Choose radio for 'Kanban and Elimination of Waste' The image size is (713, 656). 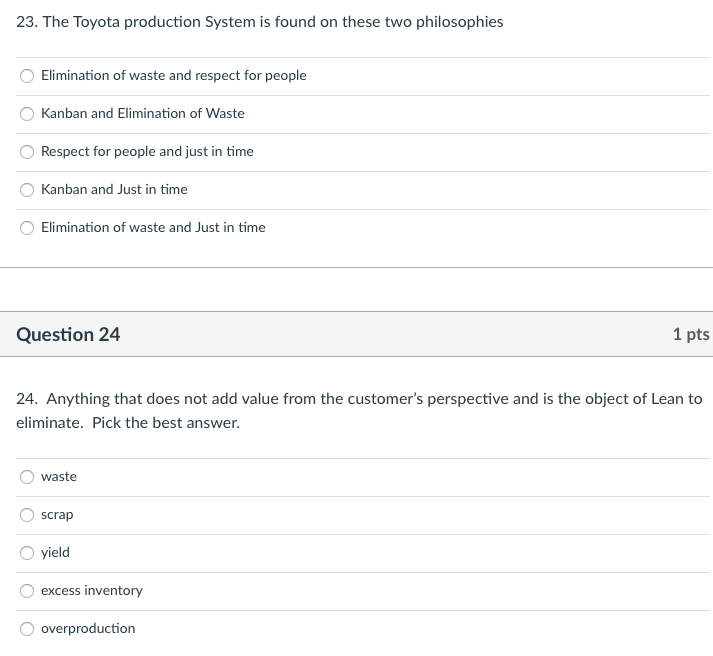point(27,114)
